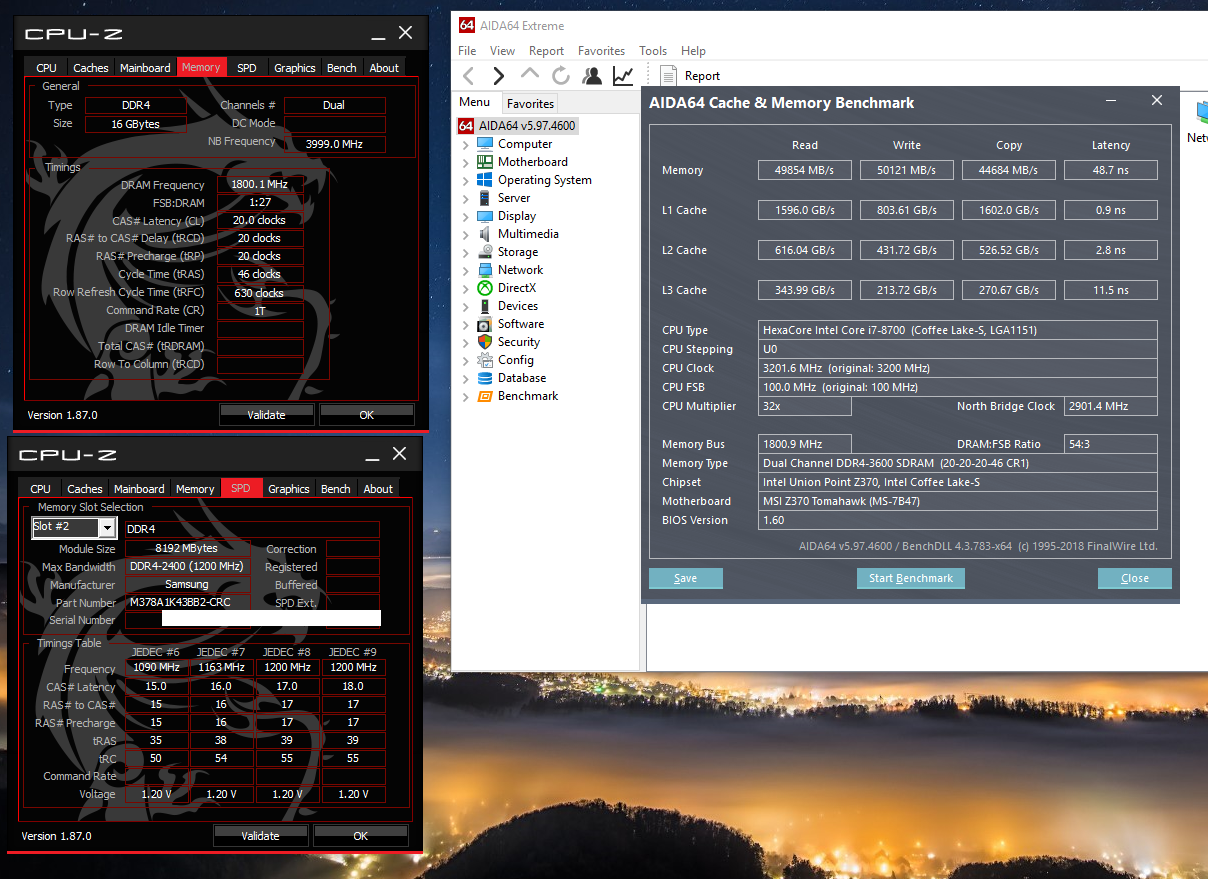Image resolution: width=1208 pixels, height=879 pixels.
Task: Click OK in the top CPU-Z Memory window
Action: tap(367, 415)
